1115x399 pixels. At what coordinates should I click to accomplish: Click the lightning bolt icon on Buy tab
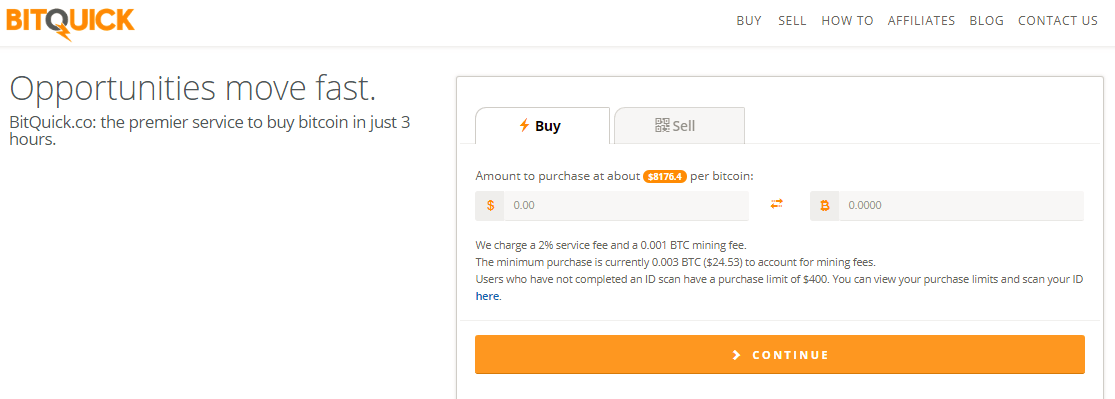tap(524, 126)
